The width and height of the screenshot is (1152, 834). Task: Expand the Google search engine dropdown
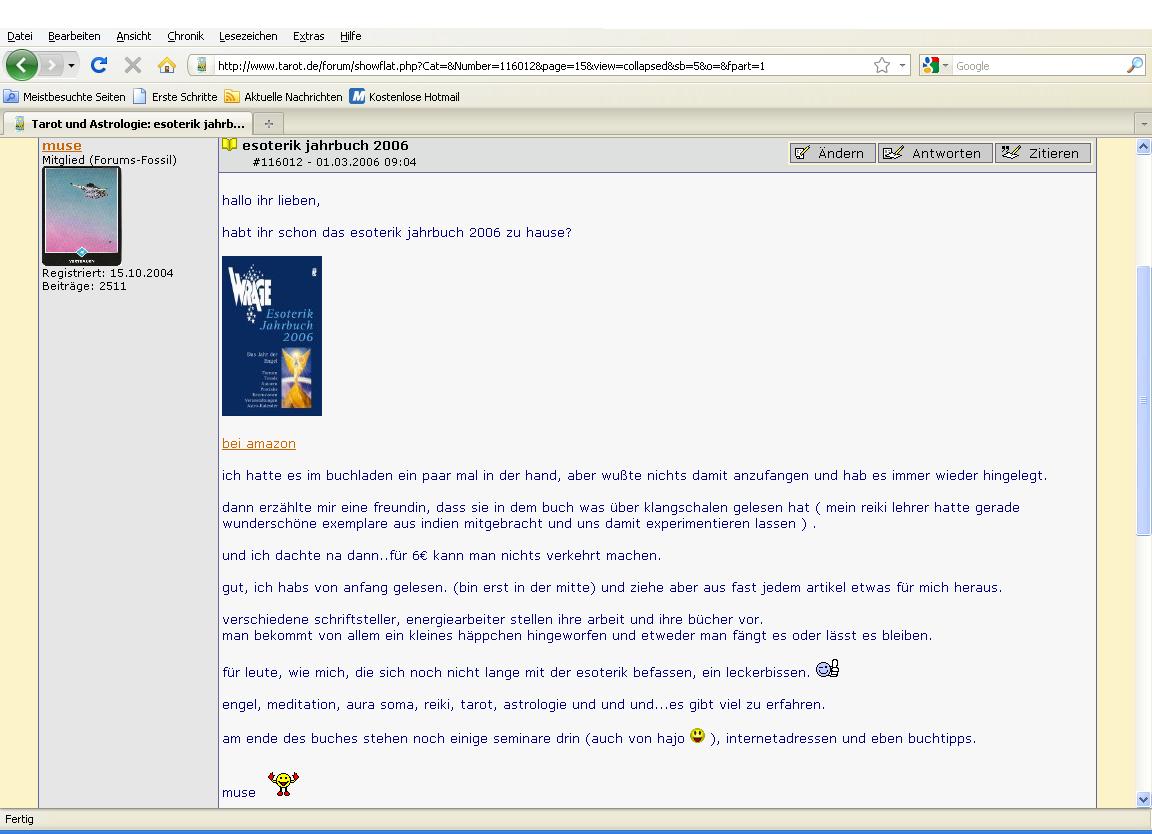pos(934,66)
